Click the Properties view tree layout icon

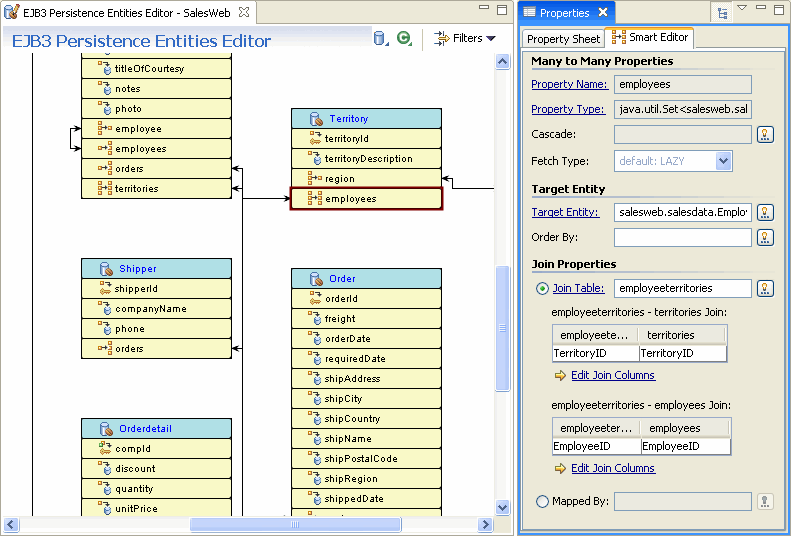click(722, 14)
